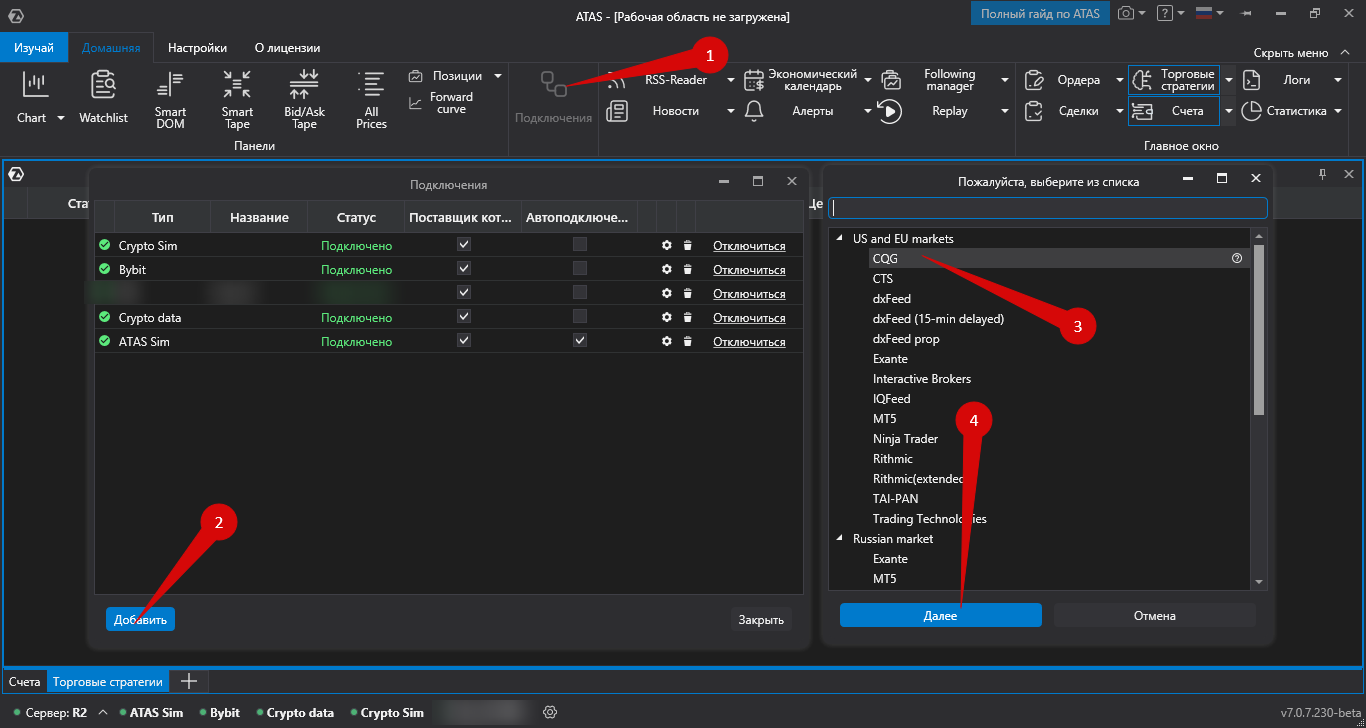Click the Новости news icon
The height and width of the screenshot is (728, 1366).
[617, 111]
